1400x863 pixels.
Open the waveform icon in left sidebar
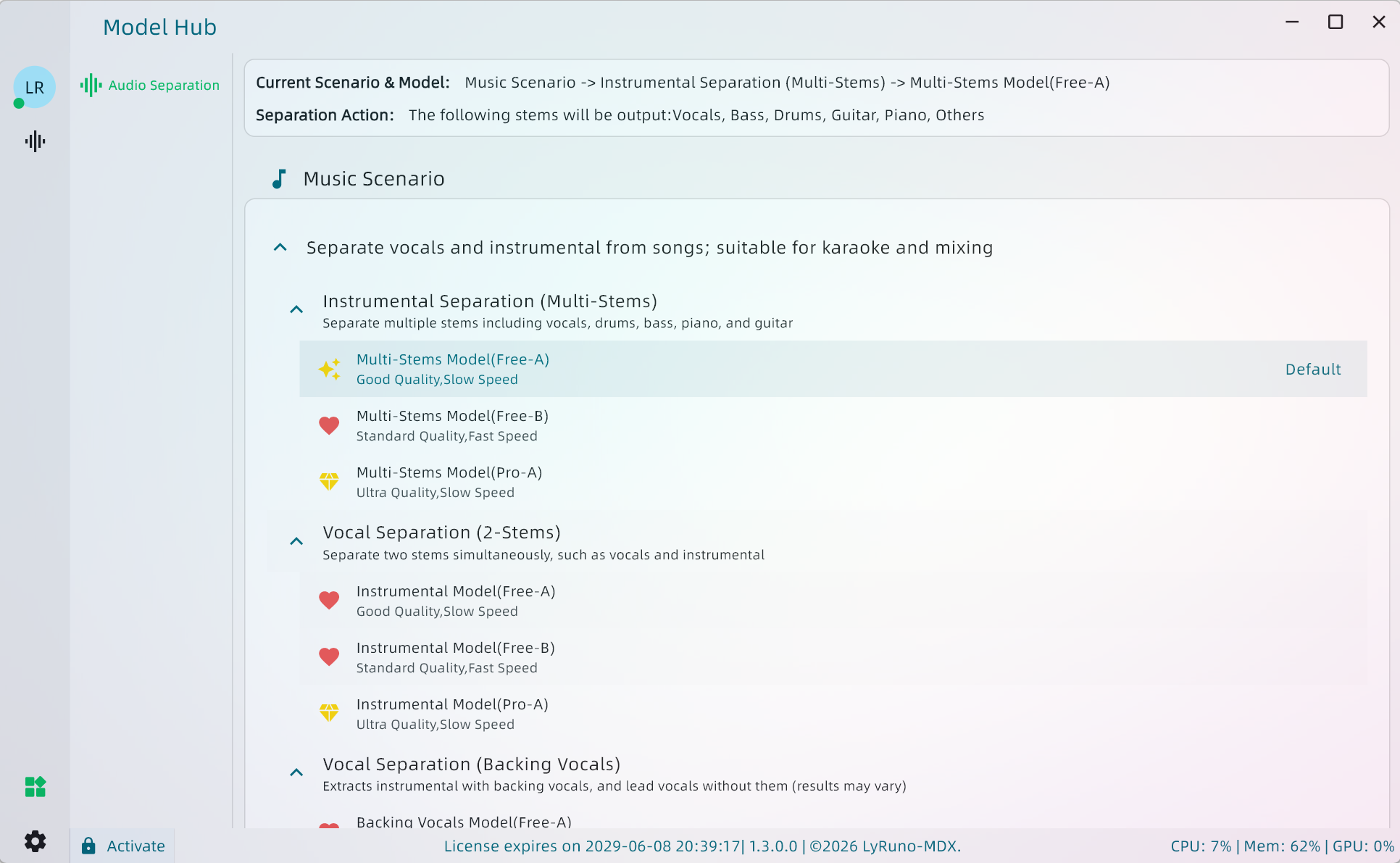point(35,141)
